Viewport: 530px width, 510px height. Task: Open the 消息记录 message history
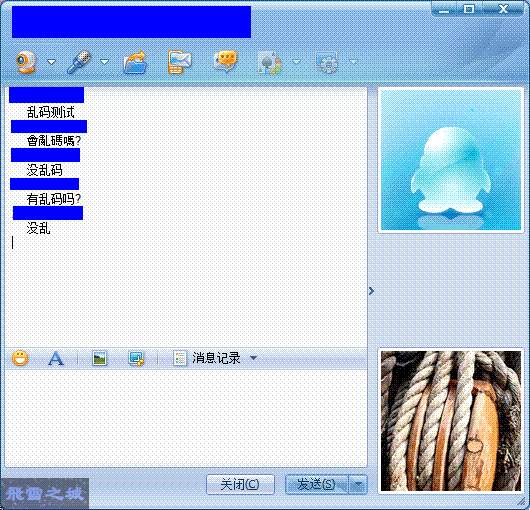[207, 358]
